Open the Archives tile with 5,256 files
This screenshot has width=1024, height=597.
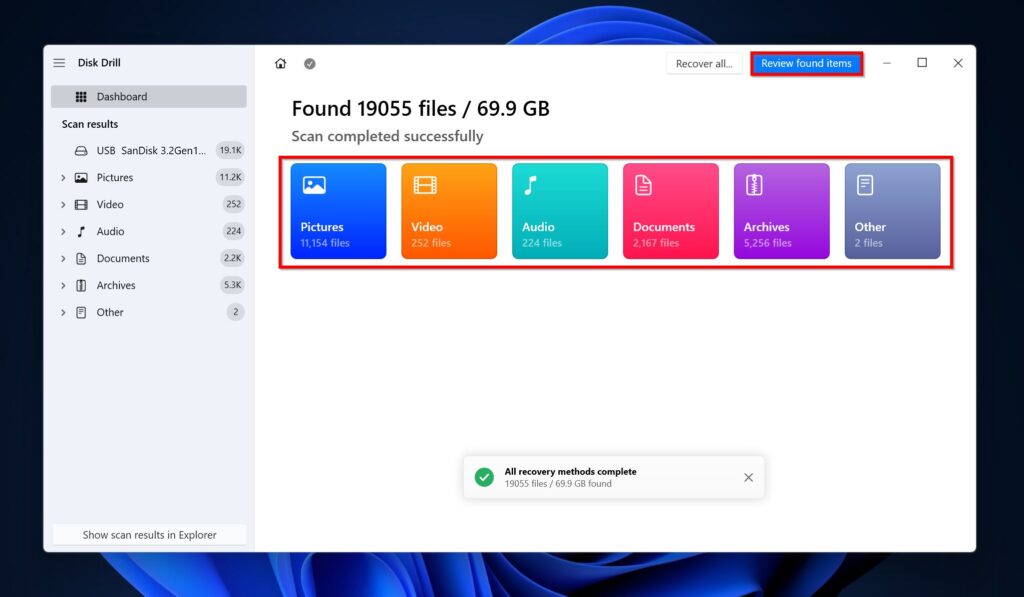(x=781, y=210)
